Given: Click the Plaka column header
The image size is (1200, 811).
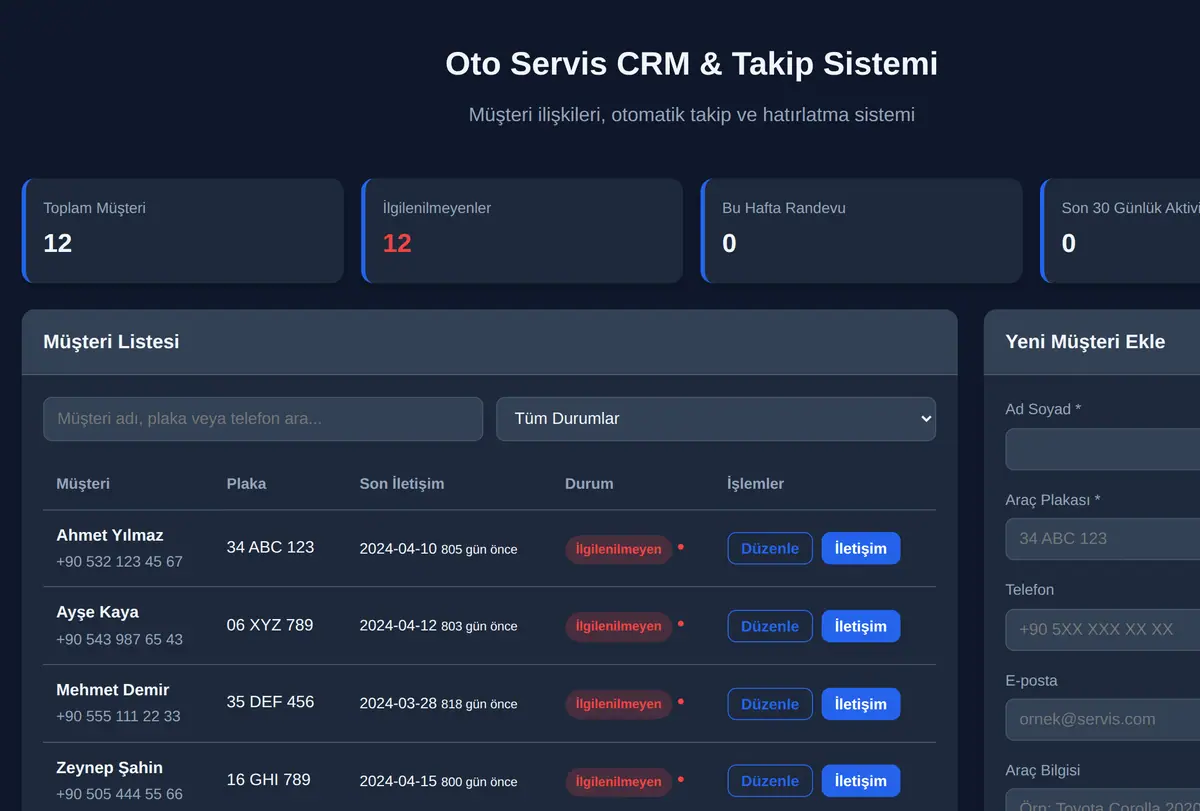Looking at the screenshot, I should [x=246, y=484].
